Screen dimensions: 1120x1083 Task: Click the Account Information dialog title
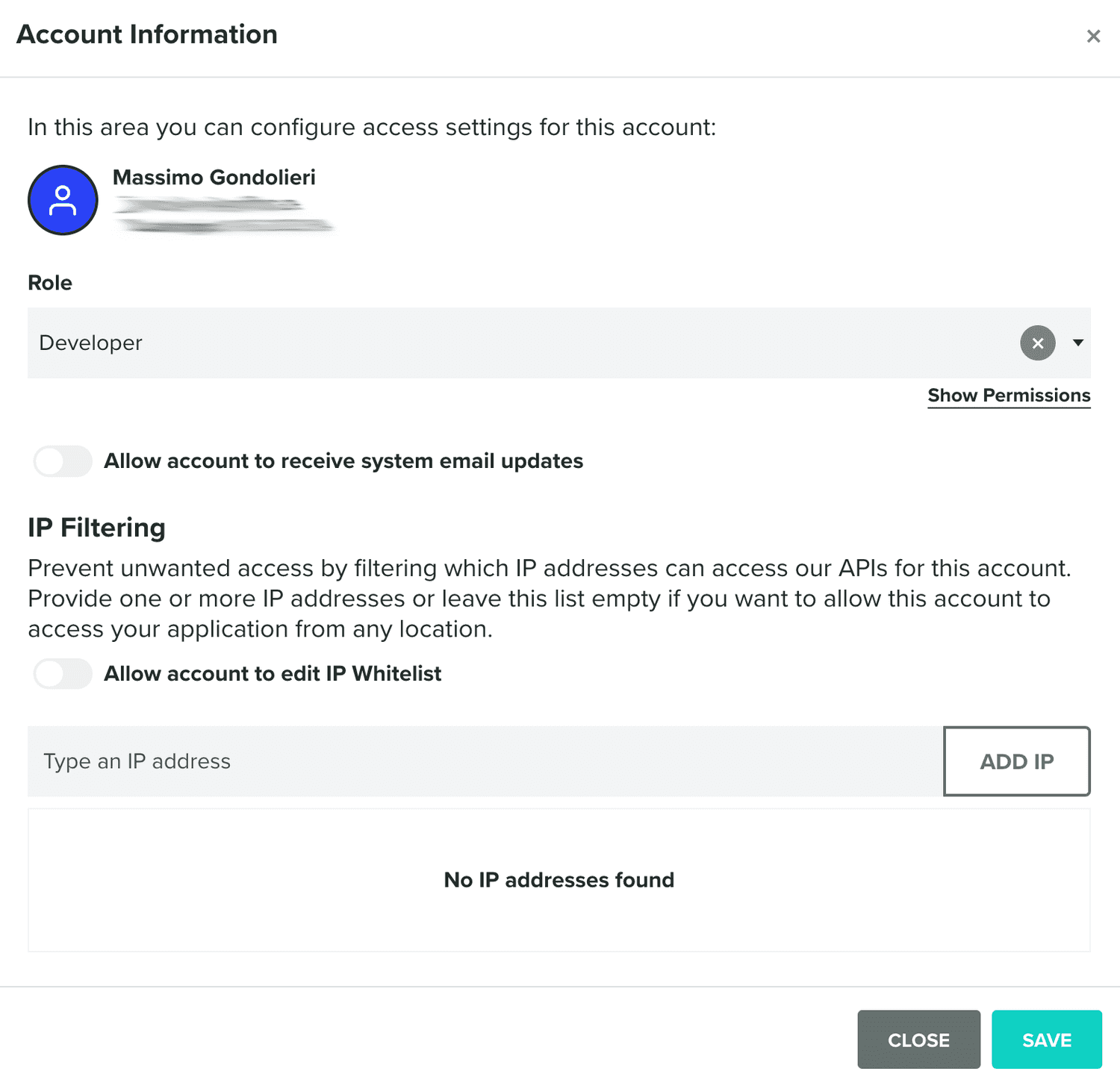pos(148,34)
